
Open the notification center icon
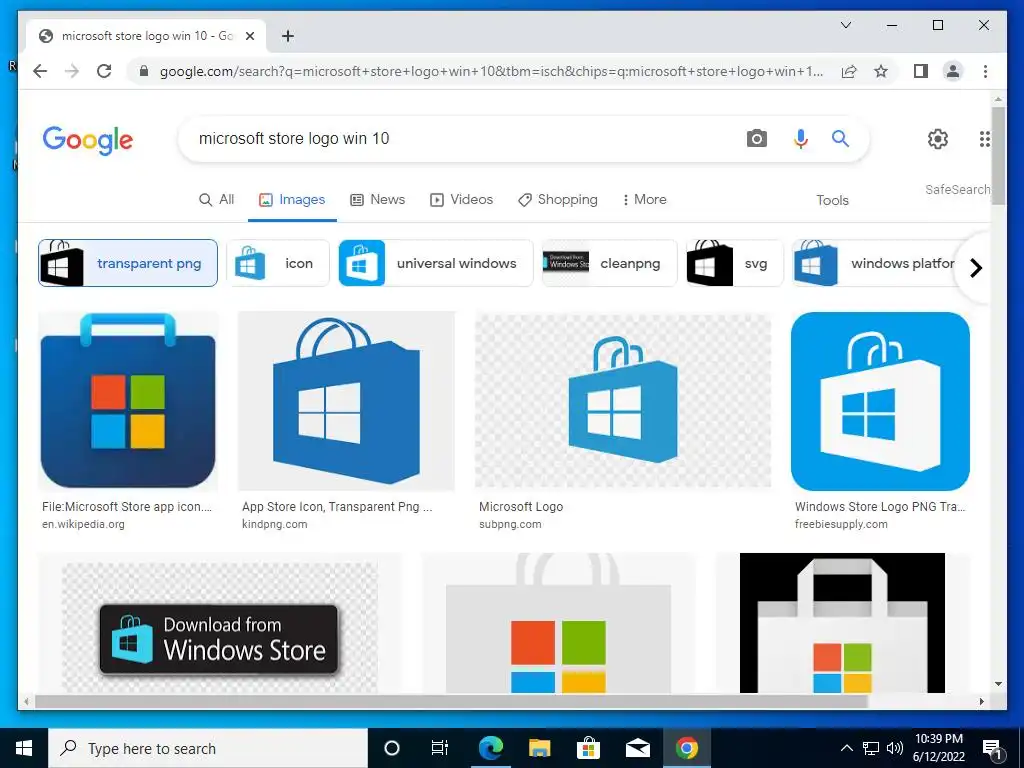[x=993, y=749]
